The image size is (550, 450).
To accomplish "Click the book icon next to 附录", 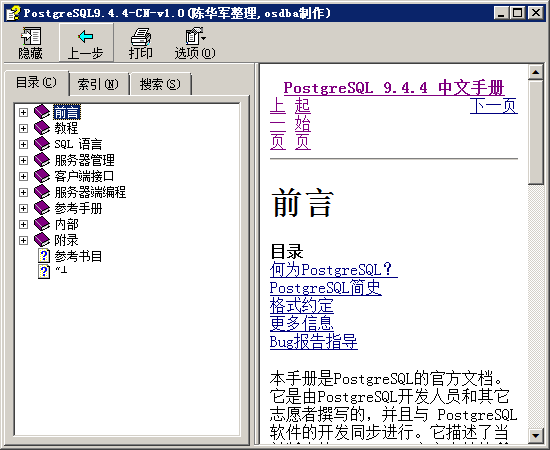I will [42, 240].
